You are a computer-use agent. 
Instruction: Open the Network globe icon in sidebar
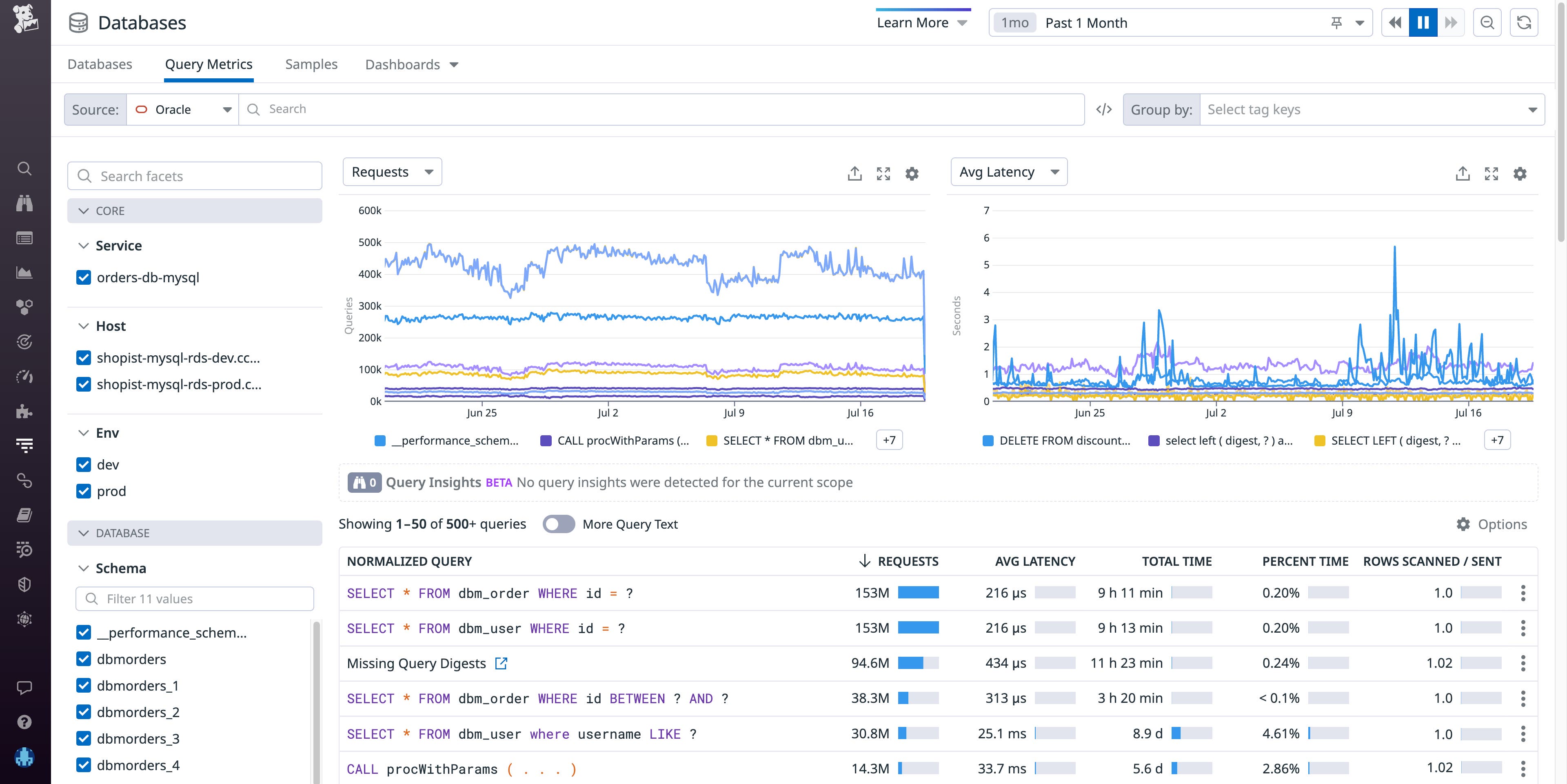point(24,619)
